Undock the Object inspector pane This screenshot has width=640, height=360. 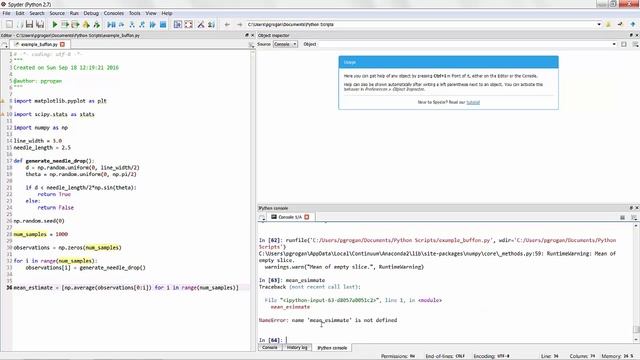click(x=631, y=36)
